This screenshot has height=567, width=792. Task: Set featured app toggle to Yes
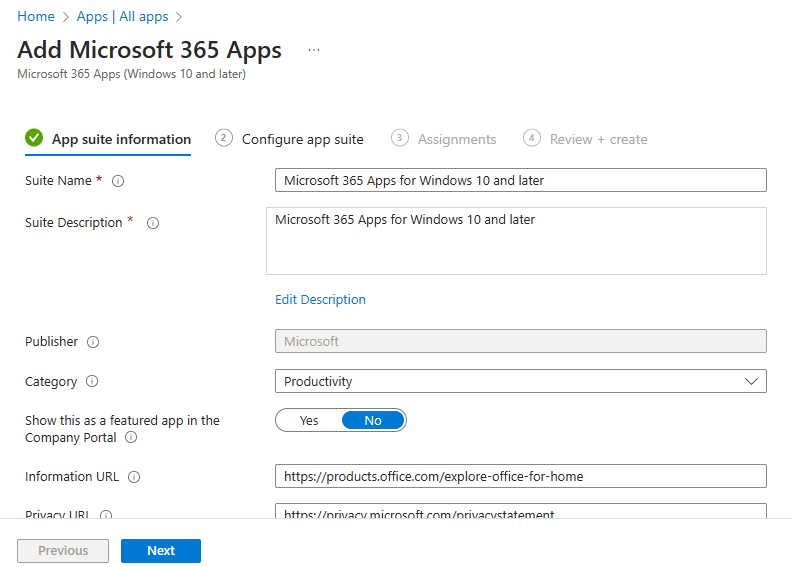pyautogui.click(x=309, y=421)
